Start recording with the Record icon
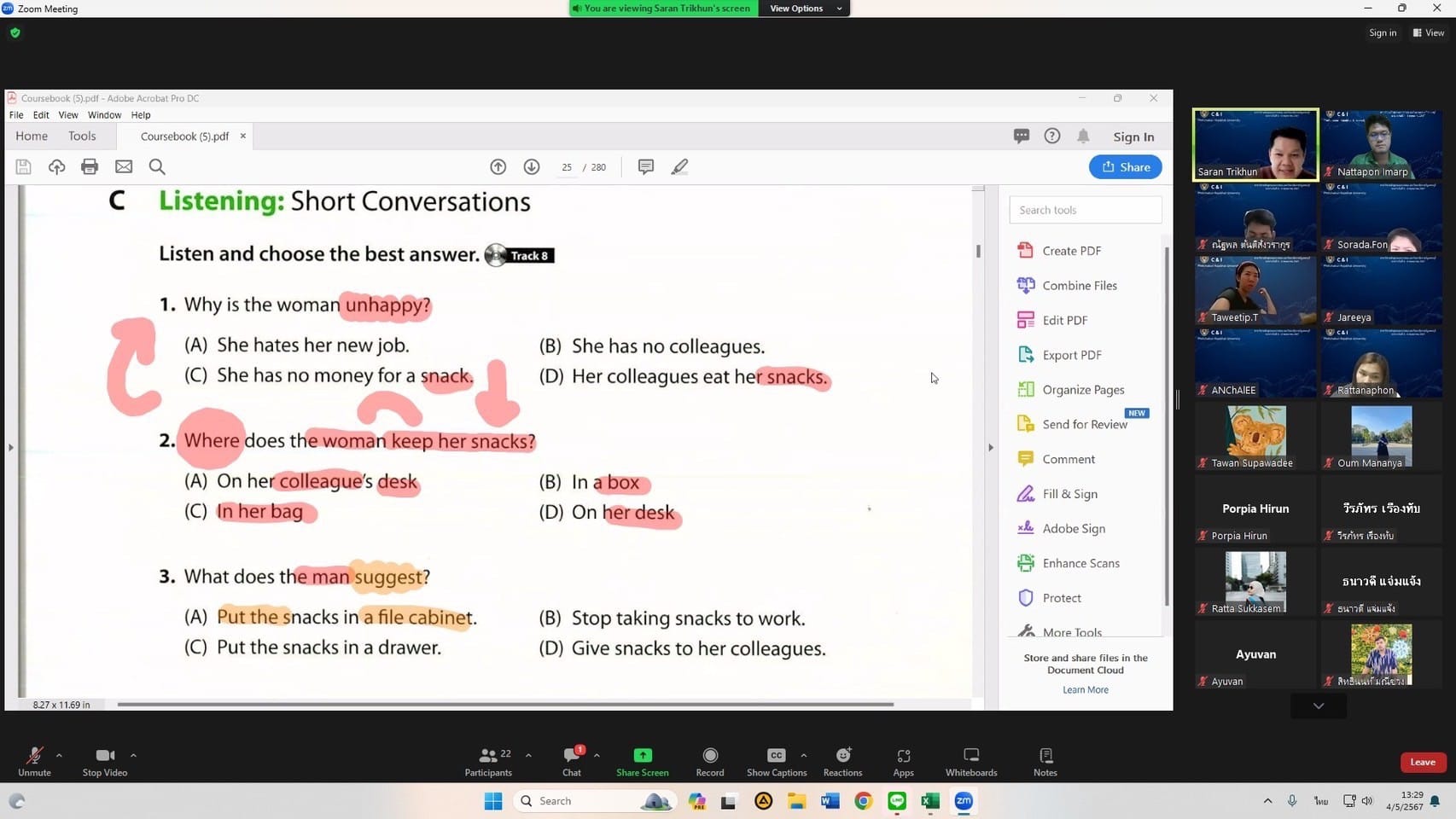1456x819 pixels. (709, 756)
